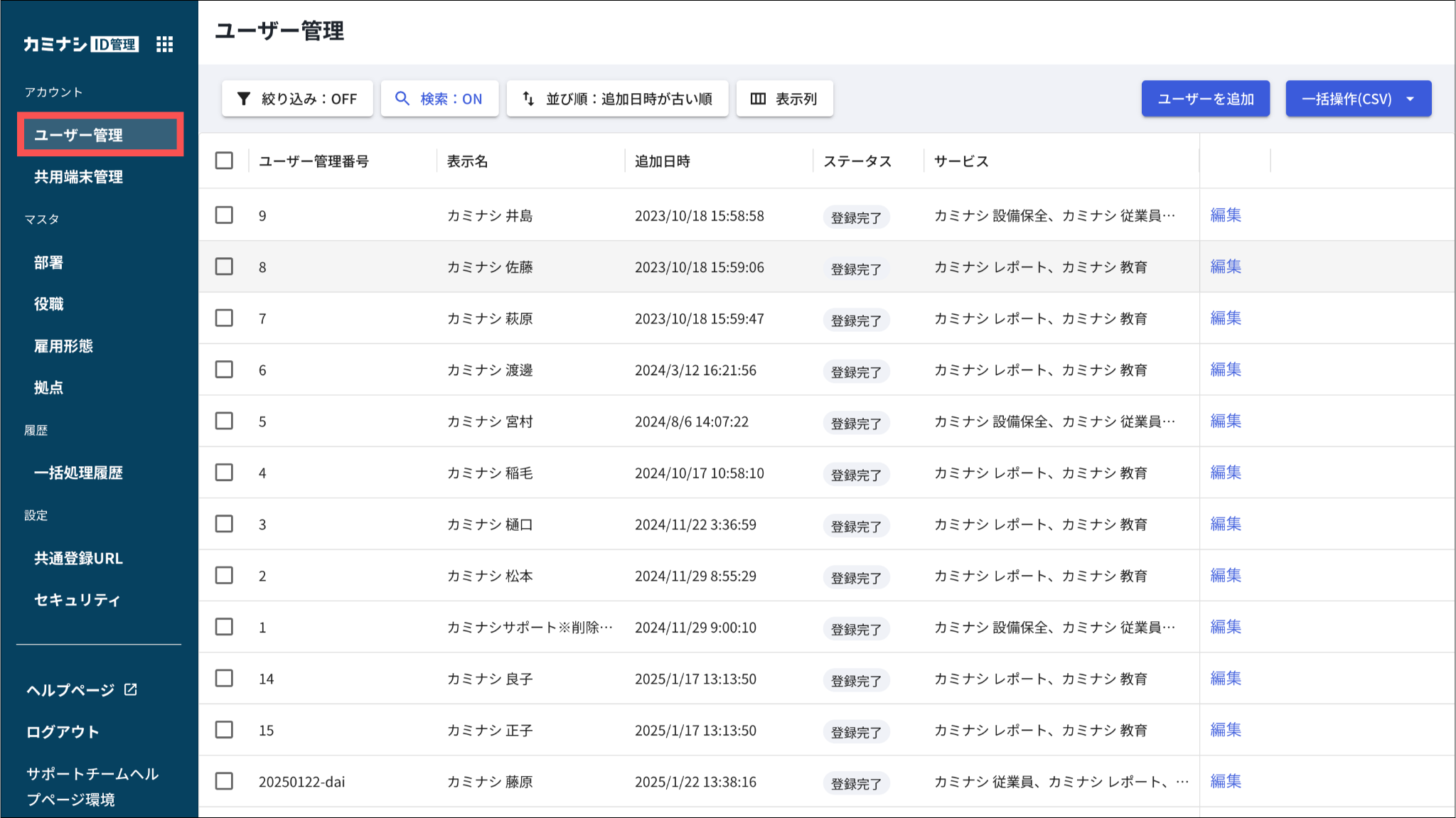
Task: Expand the 一括操作(CSV) dropdown arrow
Action: [x=1410, y=99]
